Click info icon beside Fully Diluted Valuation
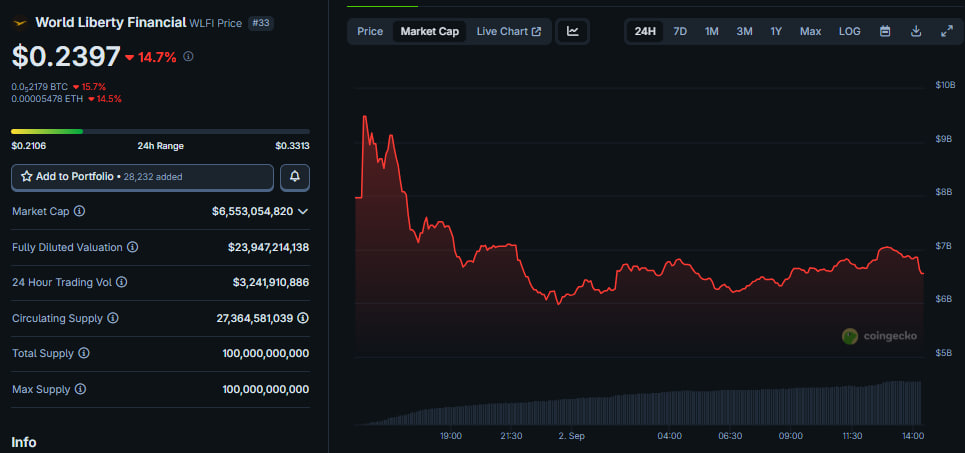The image size is (965, 453). 133,247
